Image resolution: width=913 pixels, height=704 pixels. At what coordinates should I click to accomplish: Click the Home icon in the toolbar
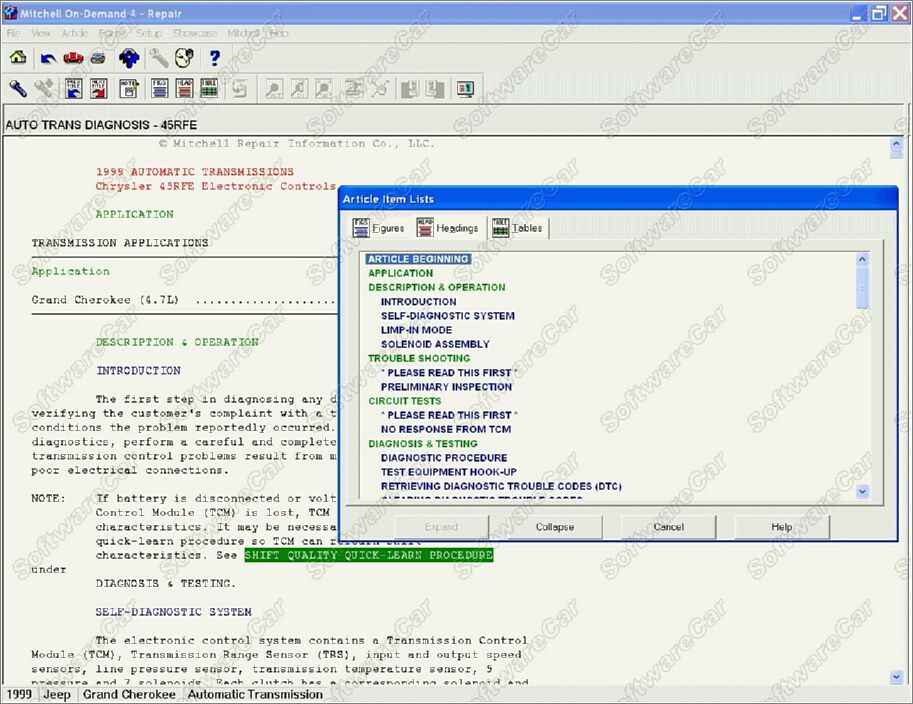(18, 58)
